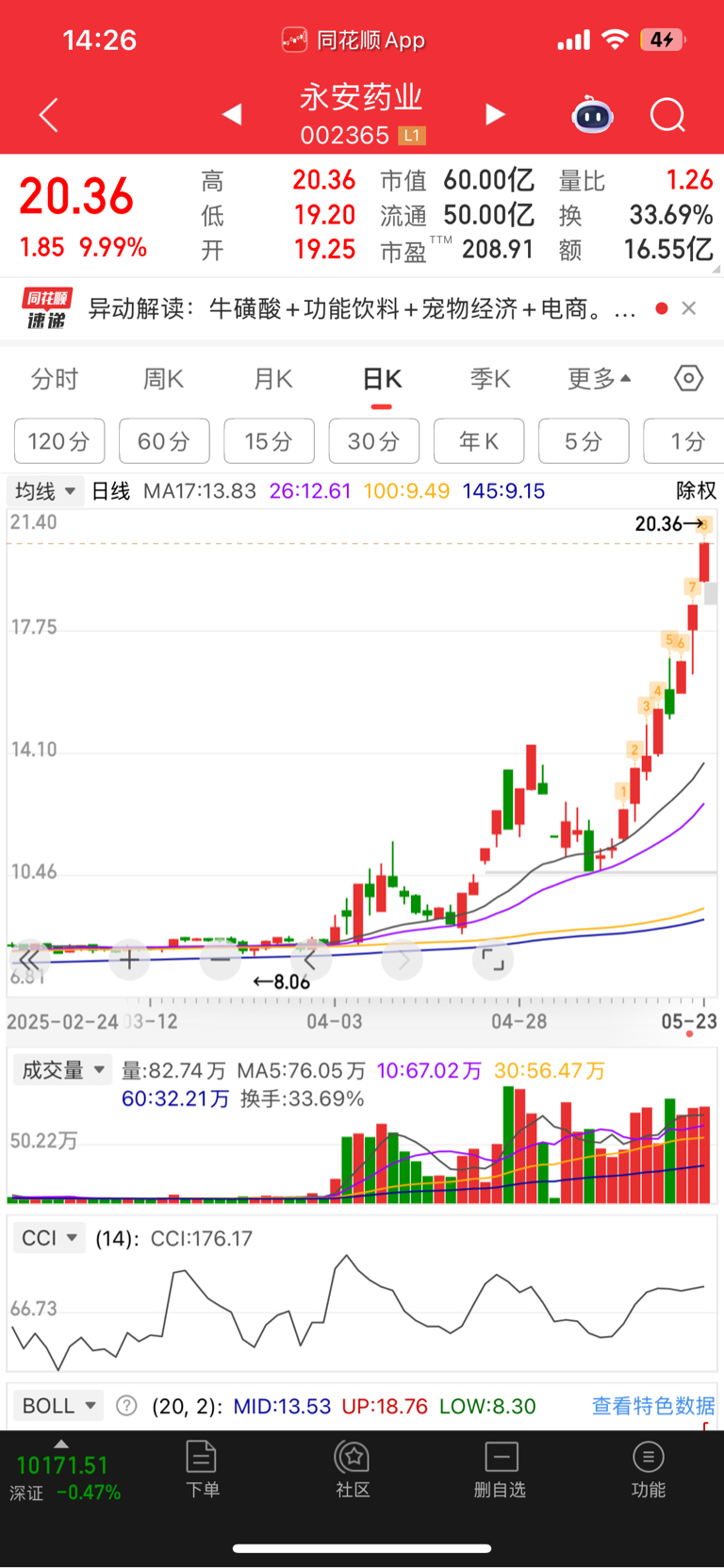Tap the 日线 label
This screenshot has height=1568, width=724.
tap(110, 491)
